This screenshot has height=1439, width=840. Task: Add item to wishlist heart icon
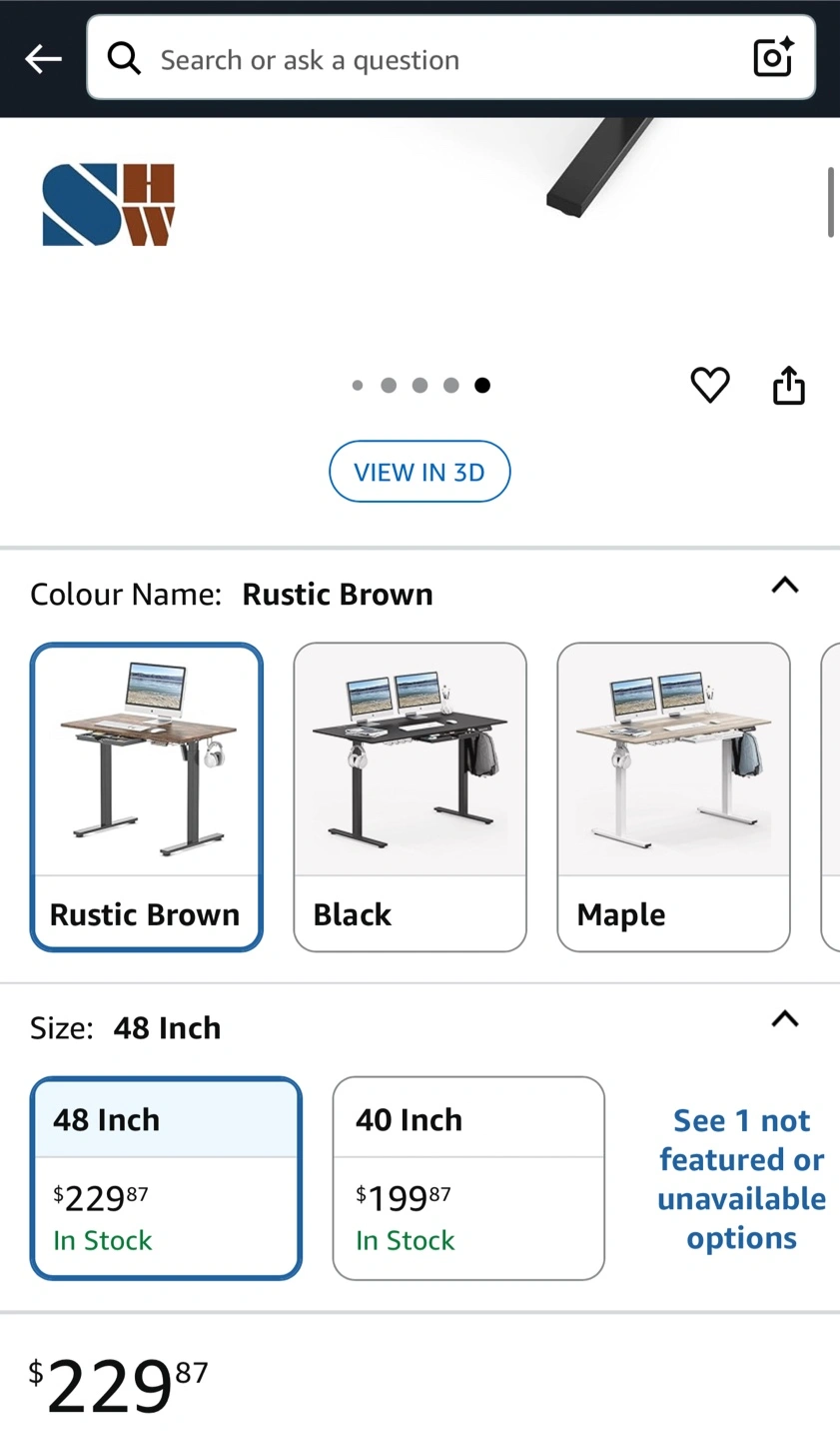tap(710, 385)
